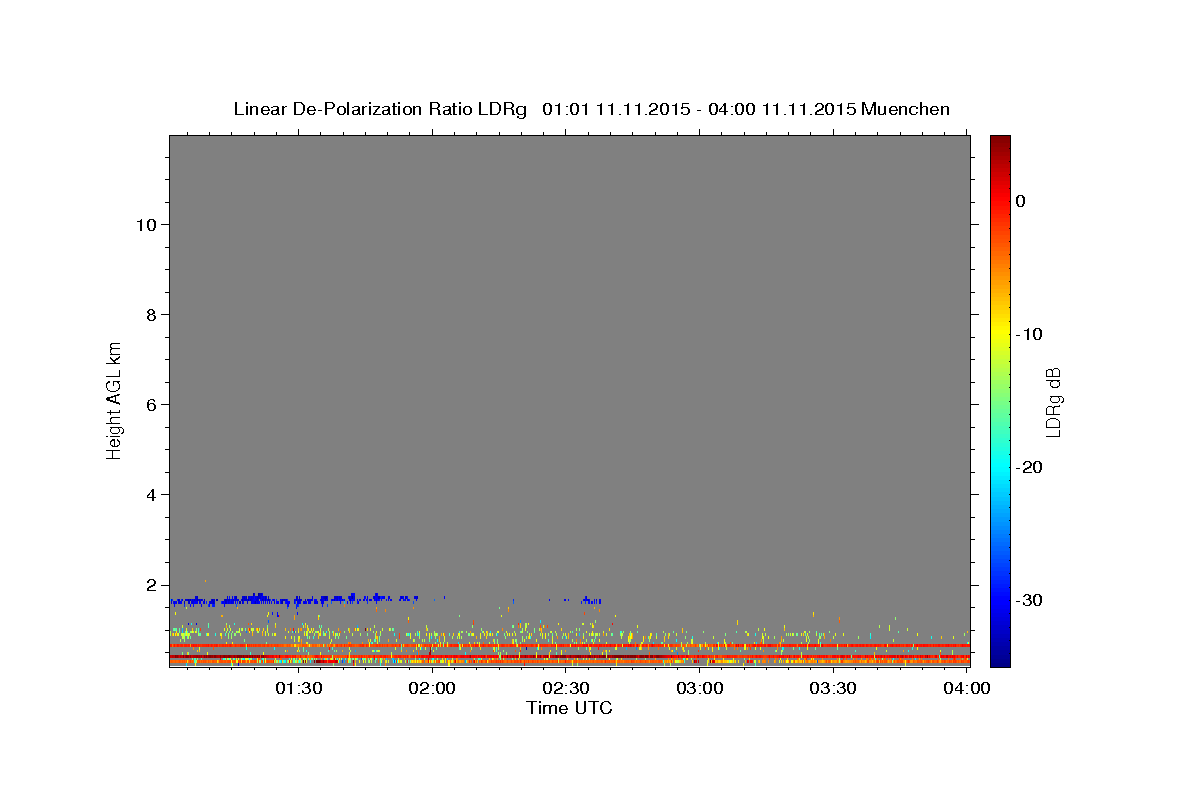Image resolution: width=1200 pixels, height=800 pixels.
Task: Select the 02:00 time tick label
Action: 432,688
